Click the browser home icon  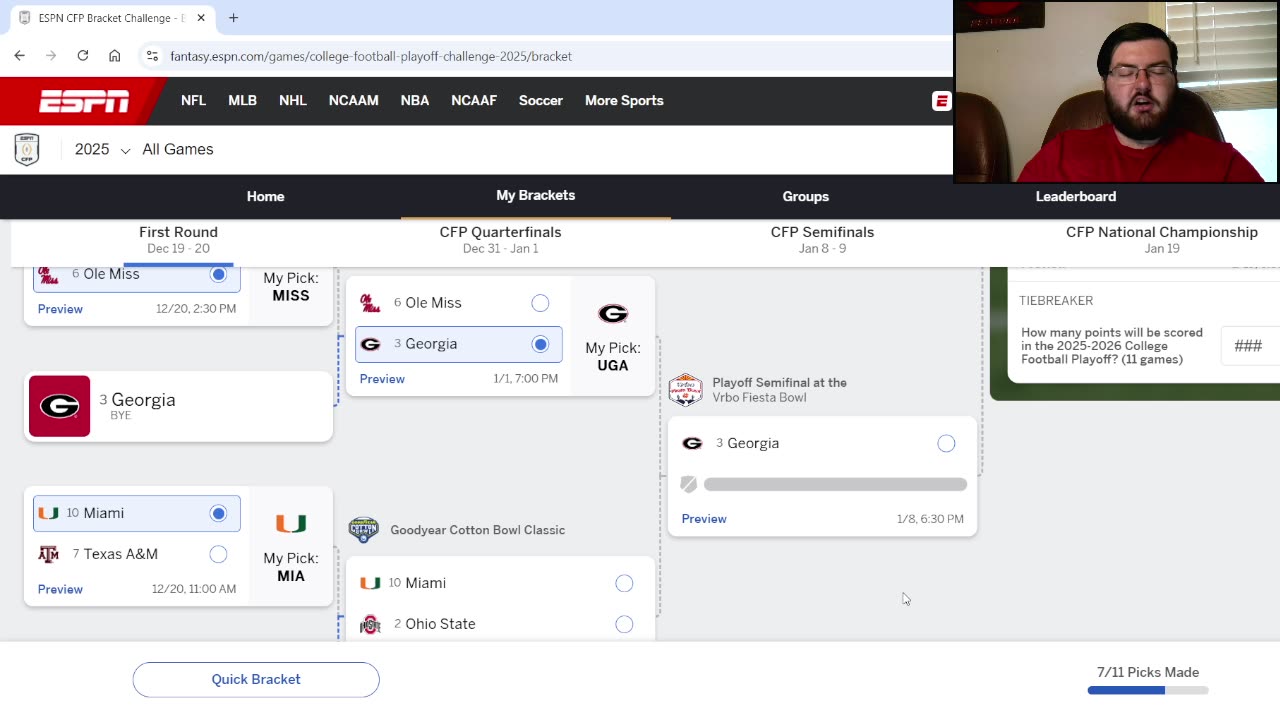pos(115,56)
